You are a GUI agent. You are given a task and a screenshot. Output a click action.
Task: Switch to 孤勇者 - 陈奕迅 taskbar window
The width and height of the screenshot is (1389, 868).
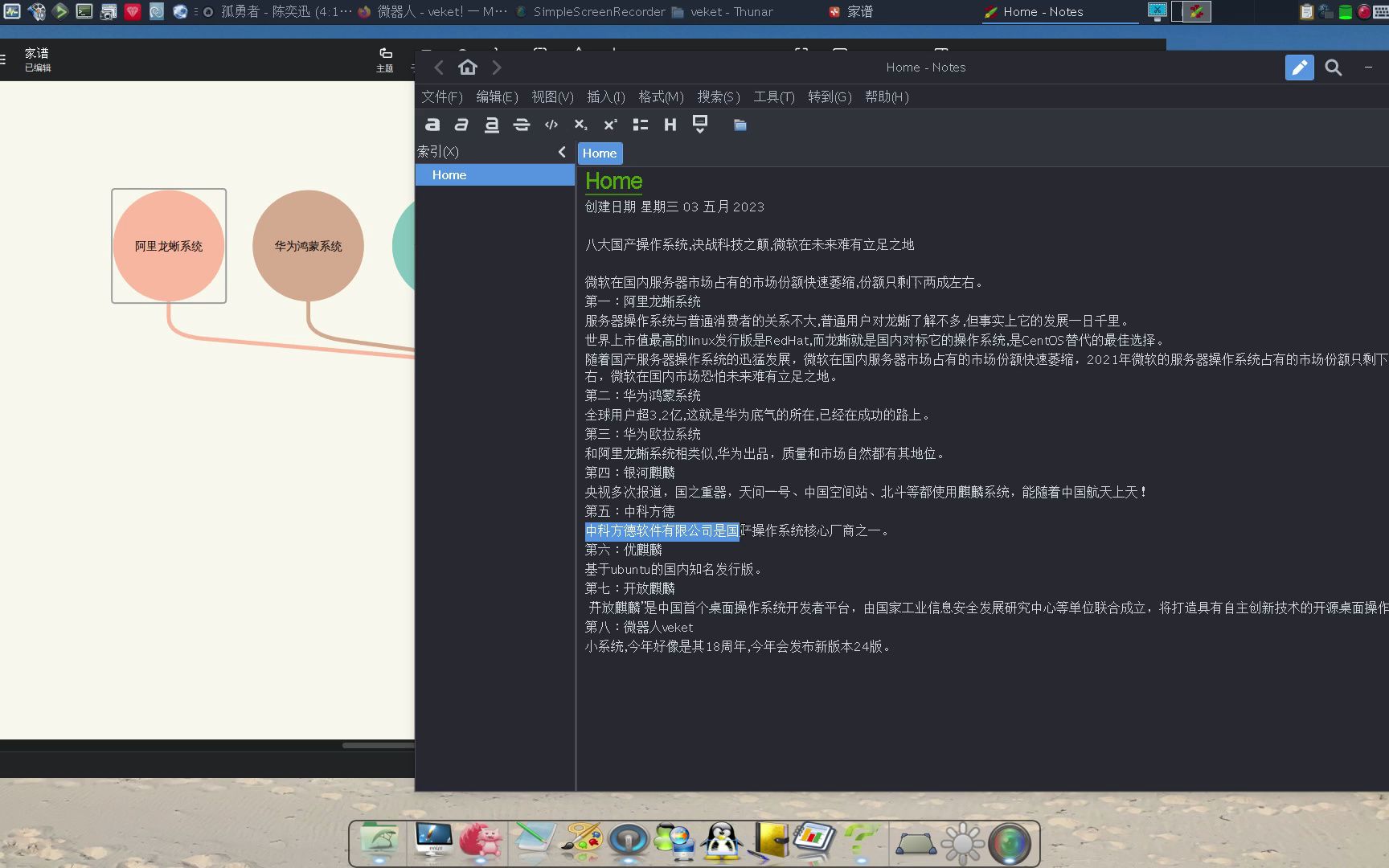click(x=277, y=11)
